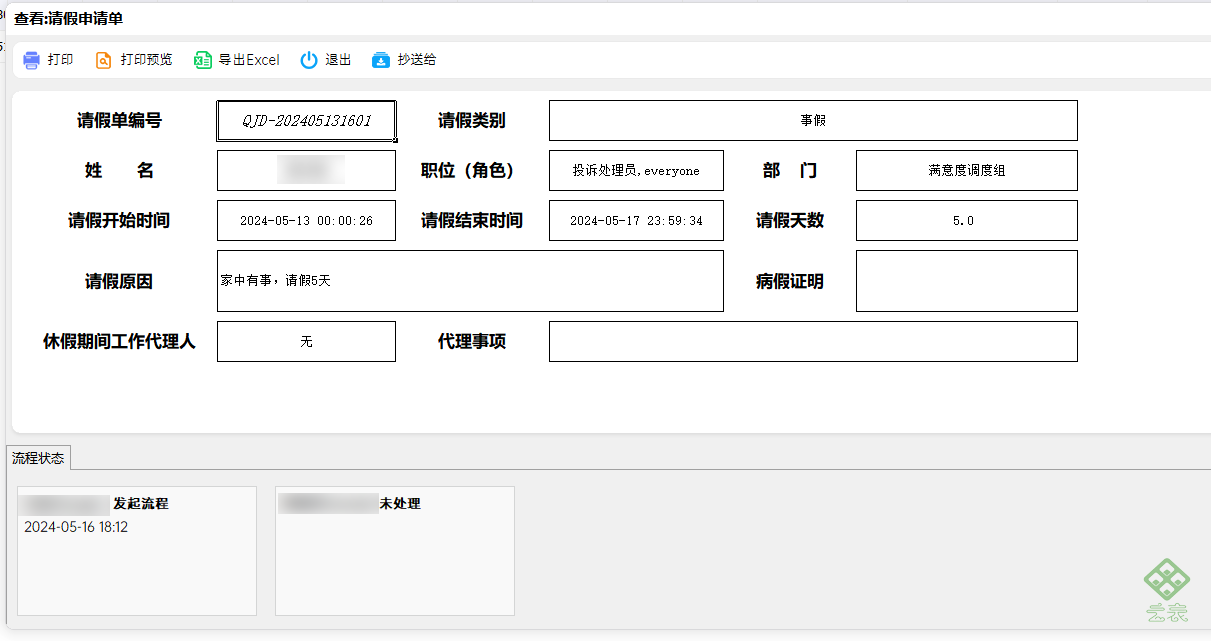Image resolution: width=1211 pixels, height=641 pixels.
Task: Click the 休假期间工作代理人 label
Action: pyautogui.click(x=119, y=342)
